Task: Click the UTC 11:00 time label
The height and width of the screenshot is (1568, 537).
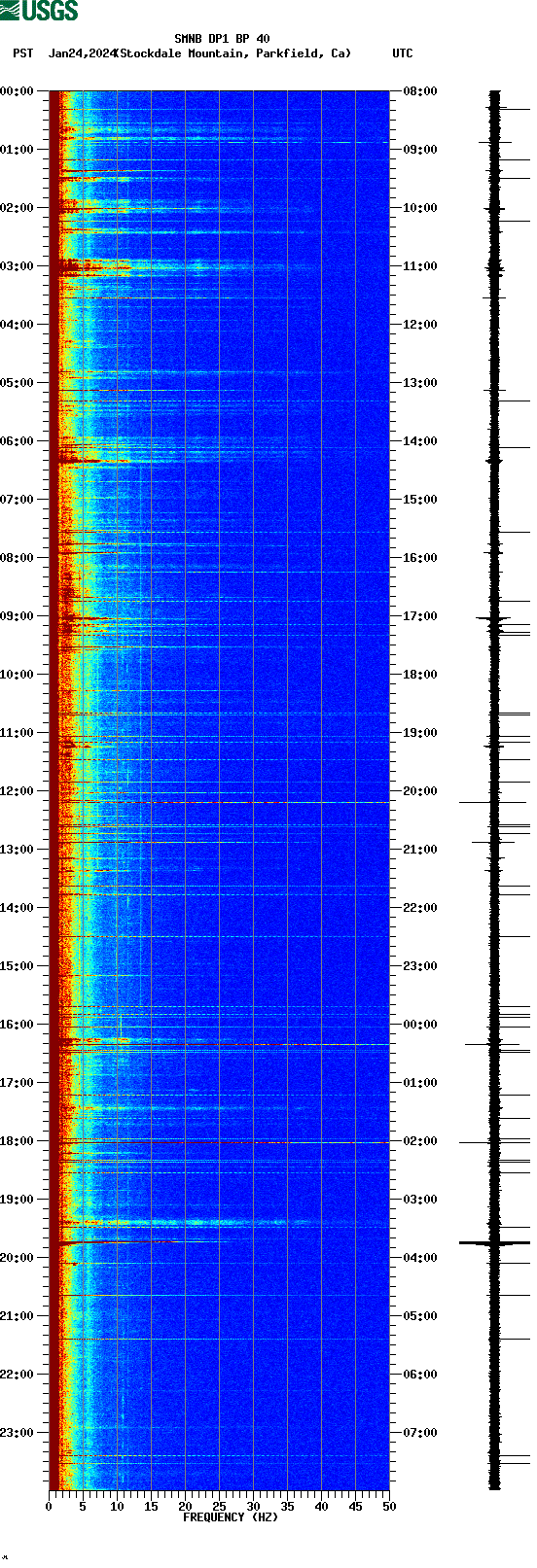Action: click(420, 266)
